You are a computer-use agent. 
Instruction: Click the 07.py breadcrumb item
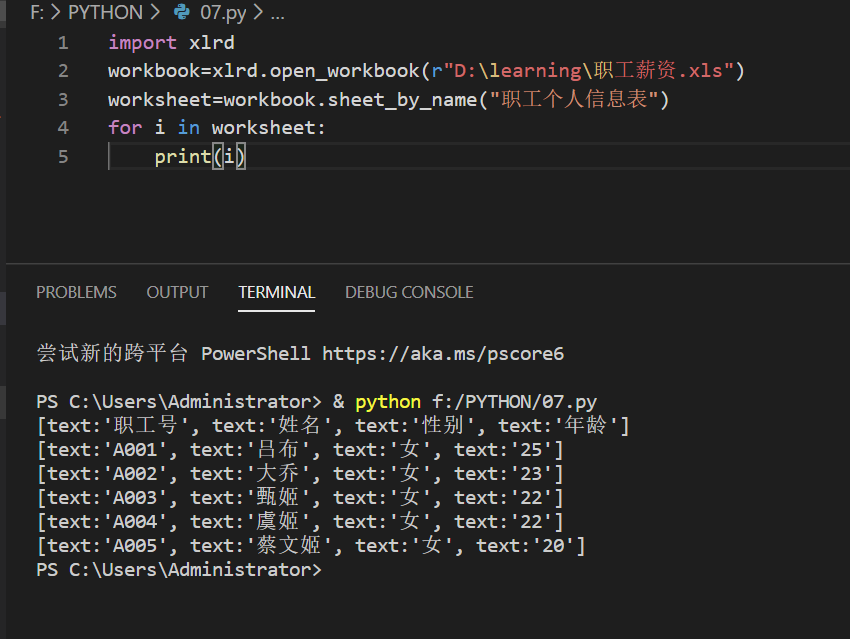pos(223,12)
